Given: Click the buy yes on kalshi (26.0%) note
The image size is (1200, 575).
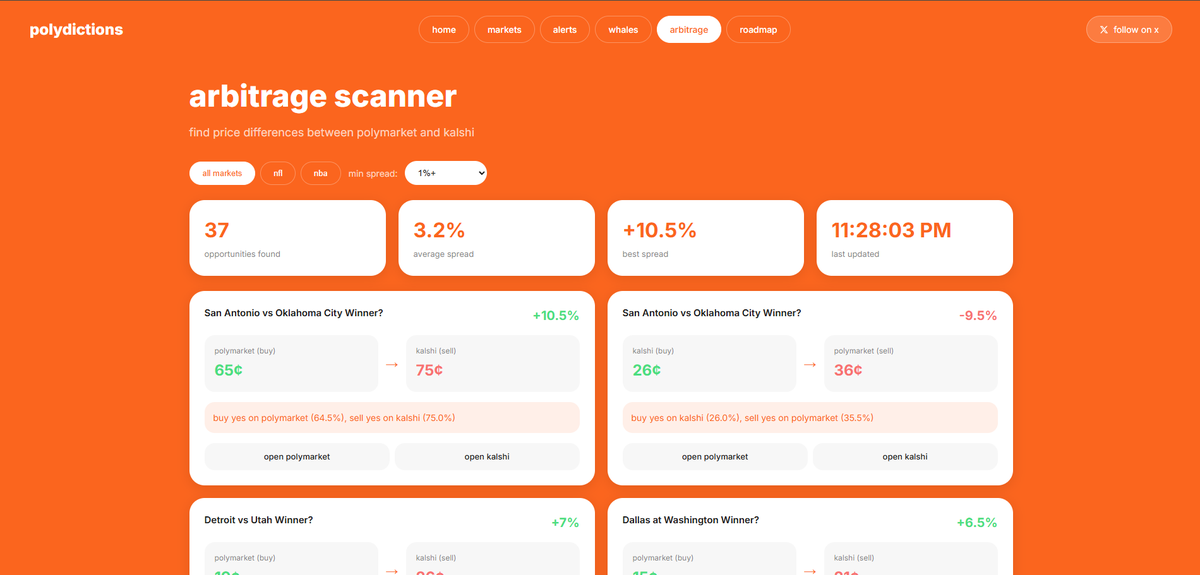Looking at the screenshot, I should tap(810, 418).
